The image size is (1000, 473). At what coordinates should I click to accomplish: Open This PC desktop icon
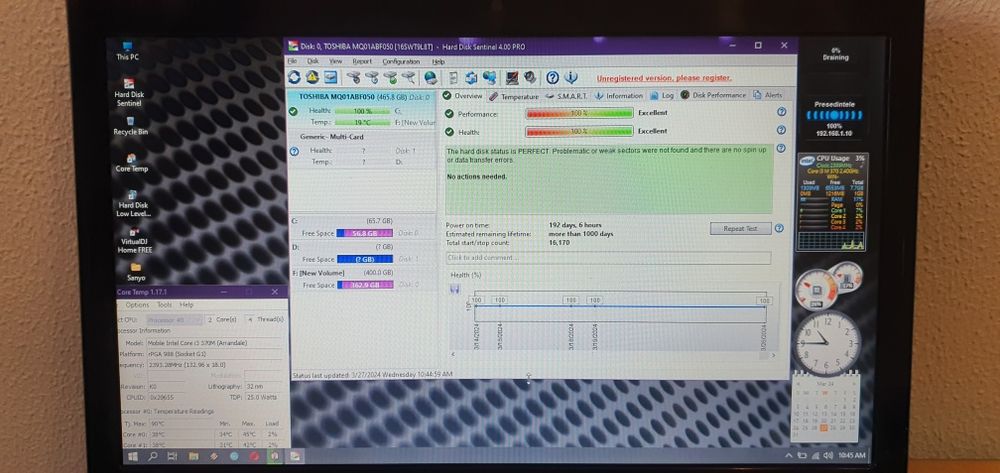(127, 50)
